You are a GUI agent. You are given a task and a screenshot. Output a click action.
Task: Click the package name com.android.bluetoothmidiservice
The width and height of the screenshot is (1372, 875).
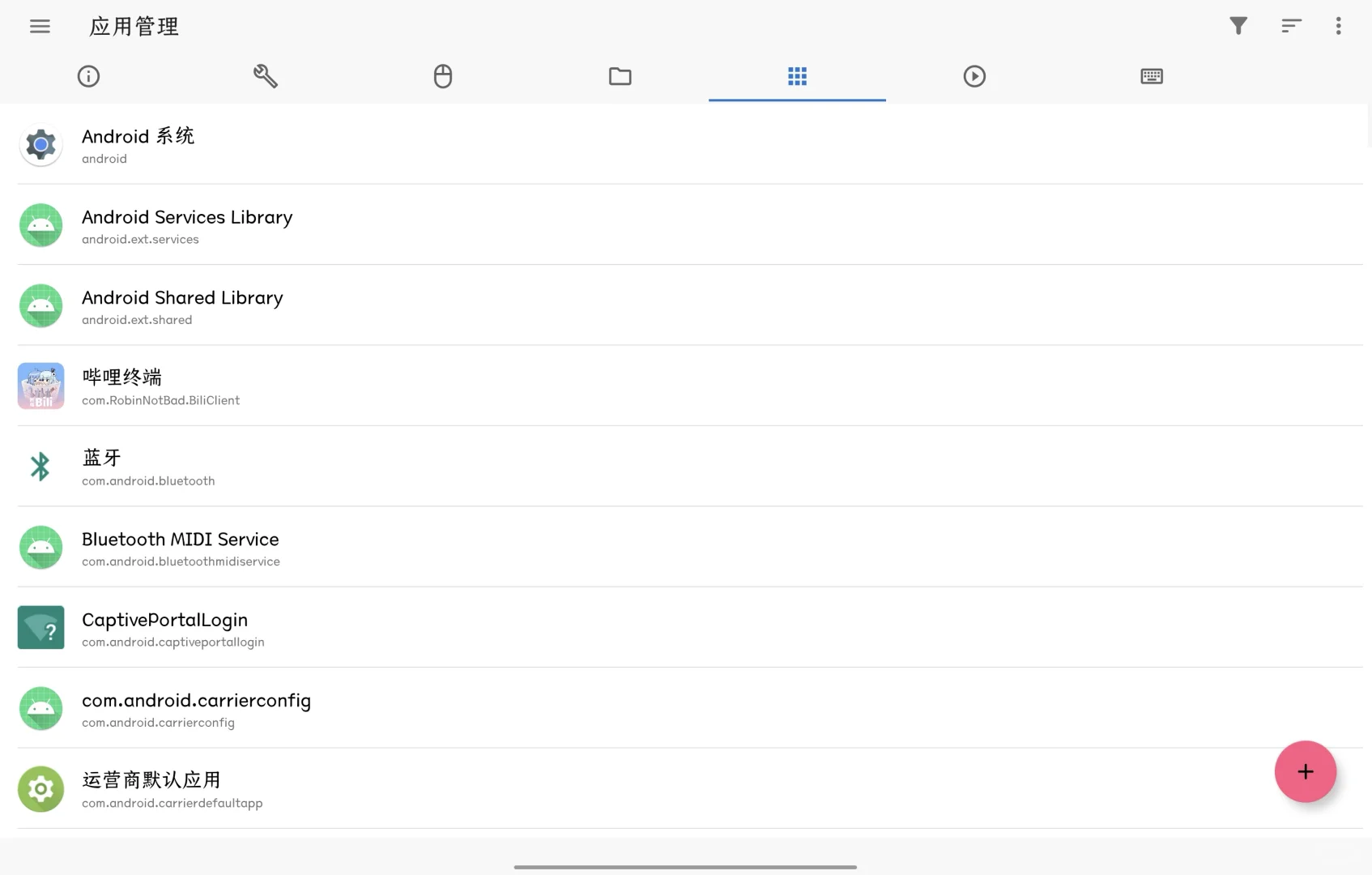click(x=181, y=561)
